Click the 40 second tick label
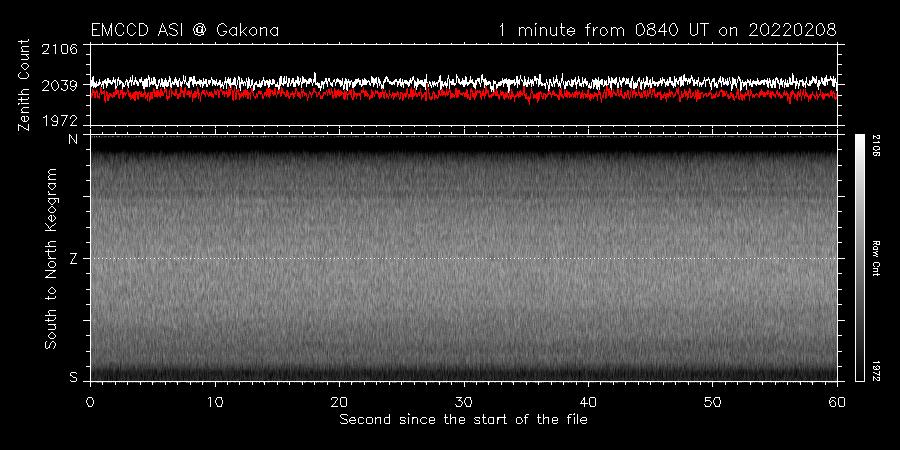Viewport: 900px width, 450px height. (x=588, y=402)
